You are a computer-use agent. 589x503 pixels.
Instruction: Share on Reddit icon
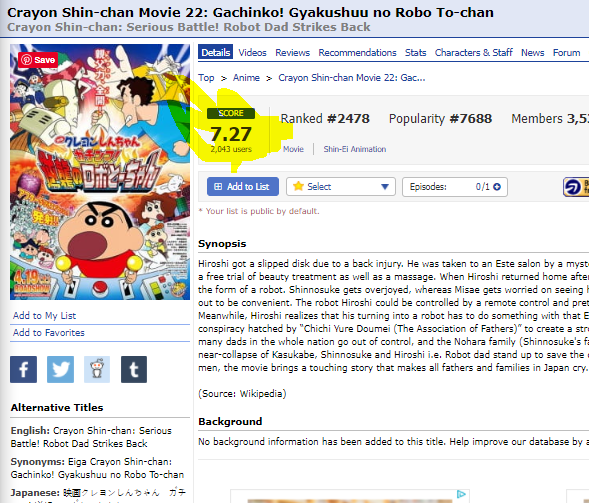coord(97,369)
